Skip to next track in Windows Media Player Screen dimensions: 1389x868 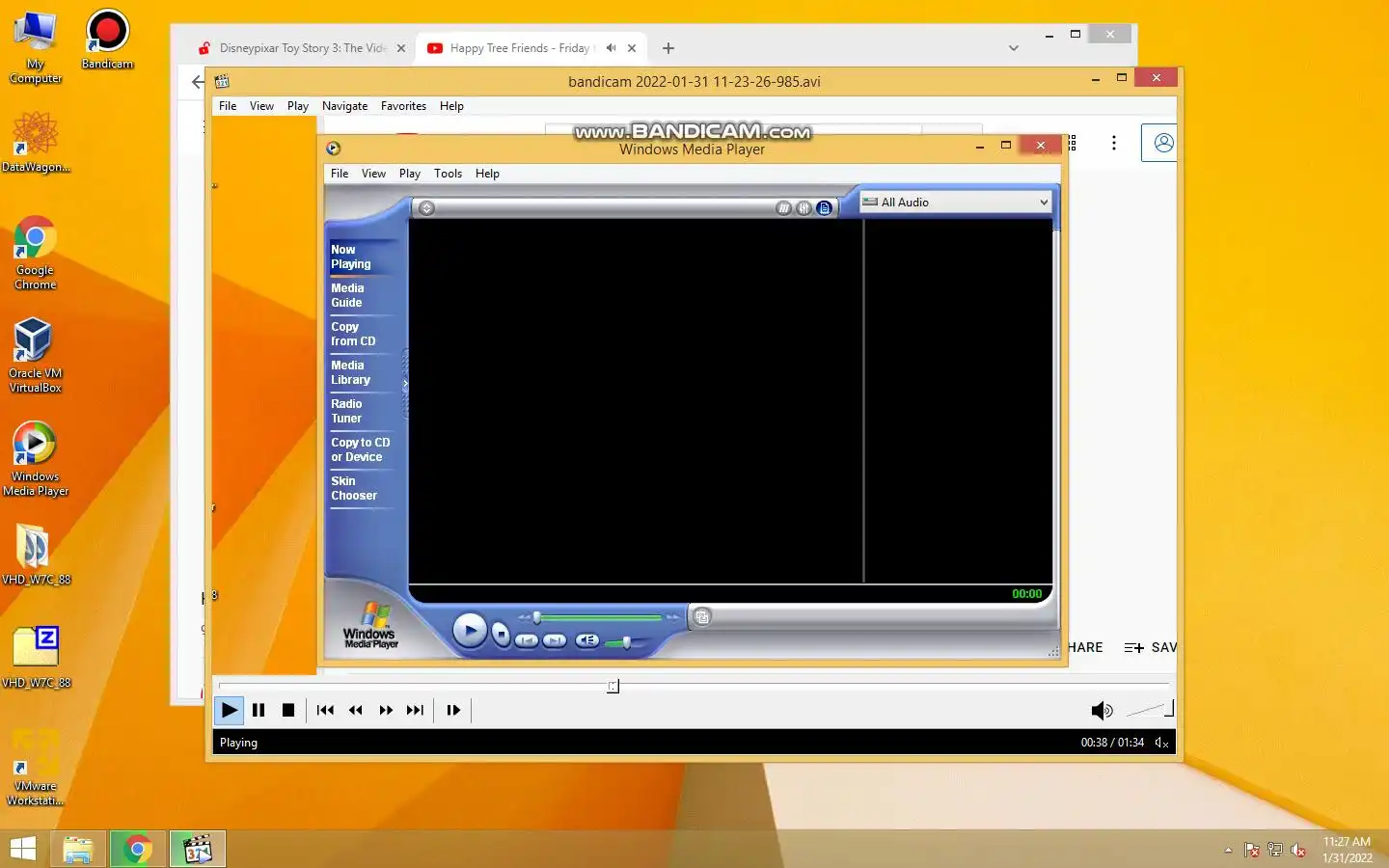tap(555, 640)
